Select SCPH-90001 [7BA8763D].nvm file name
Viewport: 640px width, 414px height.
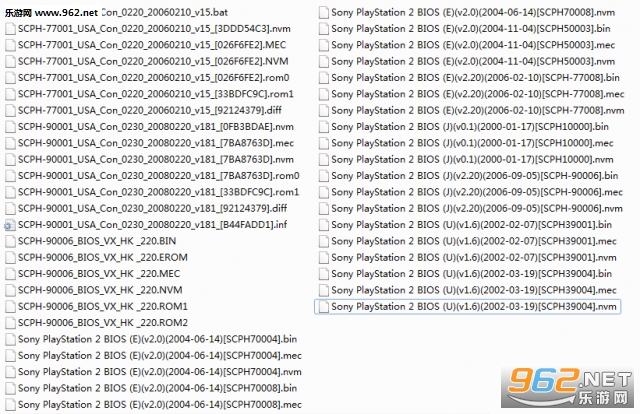pyautogui.click(x=156, y=160)
